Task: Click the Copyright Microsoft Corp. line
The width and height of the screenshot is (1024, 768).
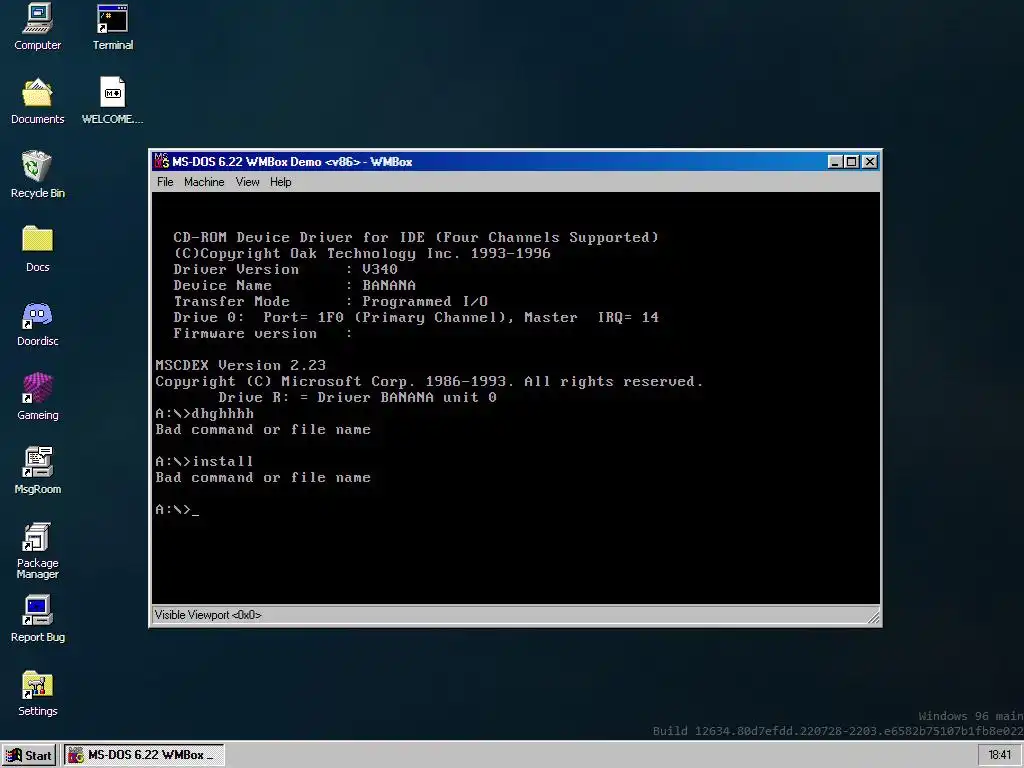Action: tap(429, 382)
